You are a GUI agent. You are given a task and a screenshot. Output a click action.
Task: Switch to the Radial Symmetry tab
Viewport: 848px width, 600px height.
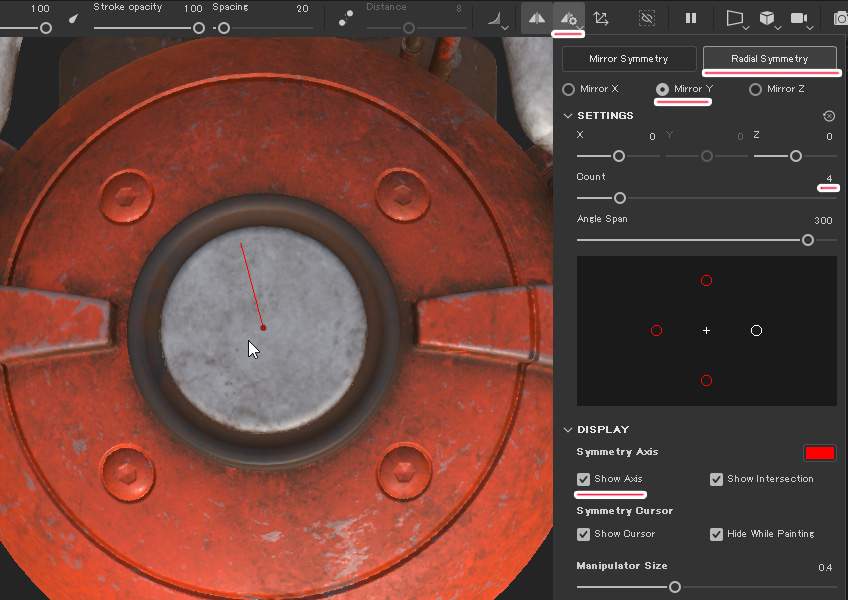(769, 59)
